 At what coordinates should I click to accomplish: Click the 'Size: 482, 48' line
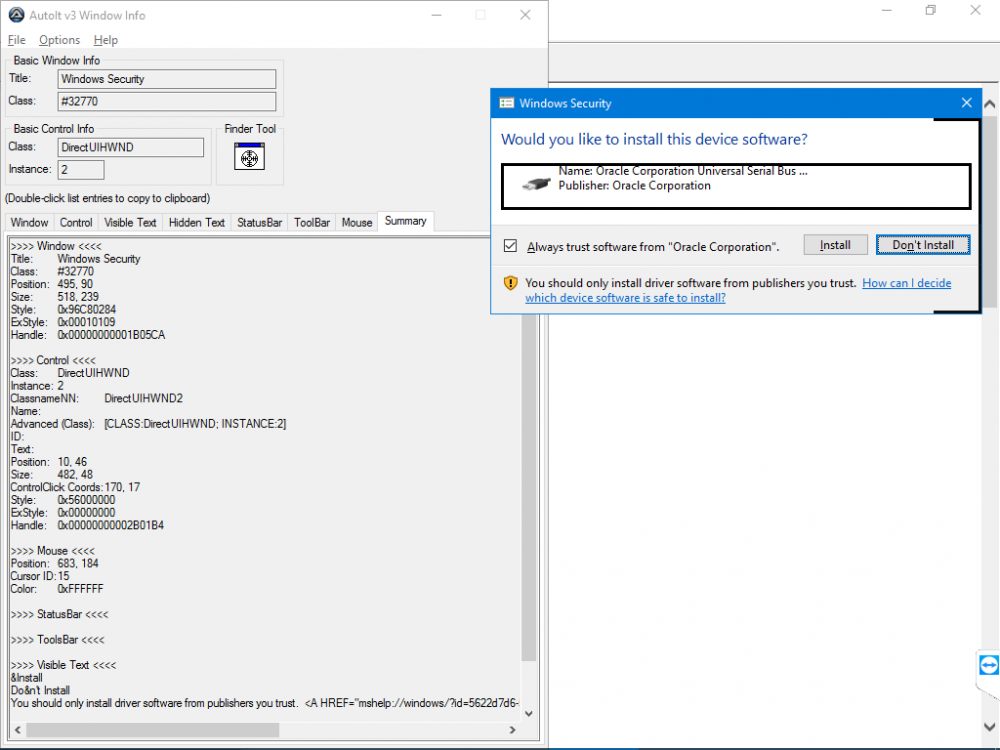pyautogui.click(x=52, y=474)
